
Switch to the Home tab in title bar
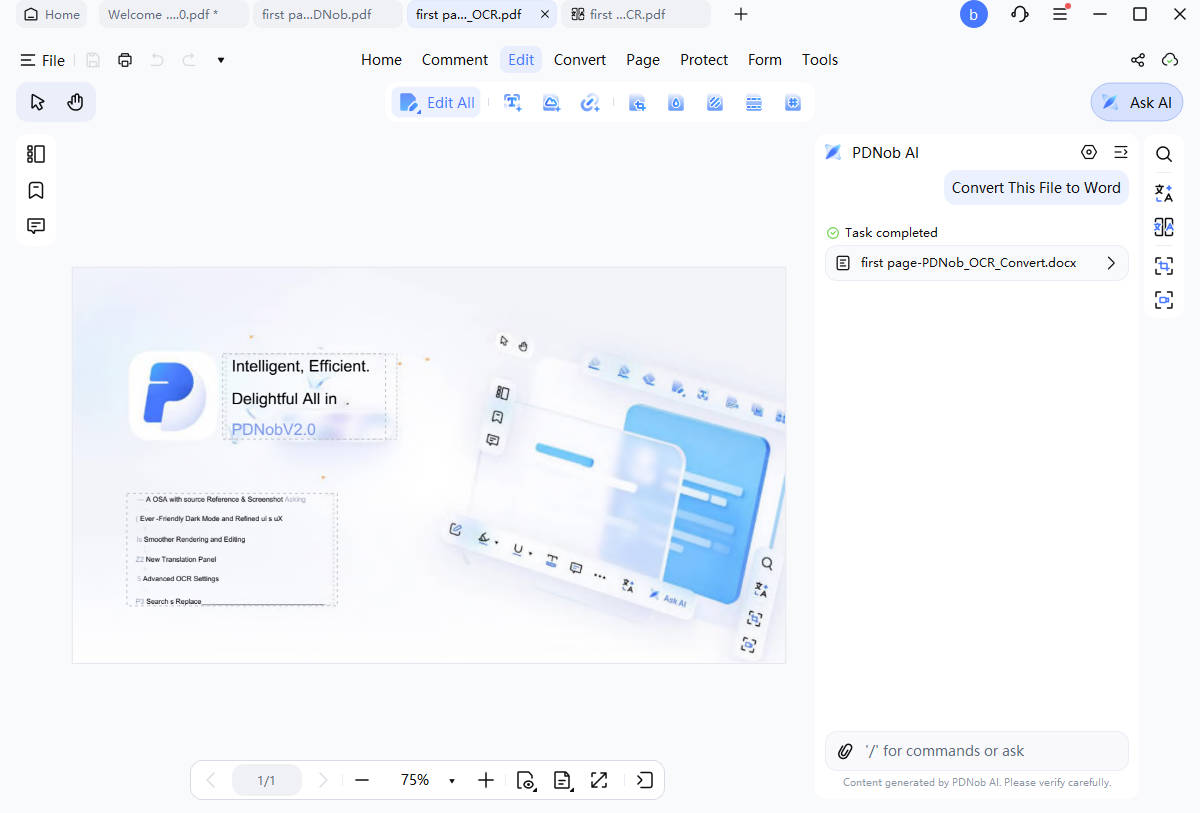[52, 14]
